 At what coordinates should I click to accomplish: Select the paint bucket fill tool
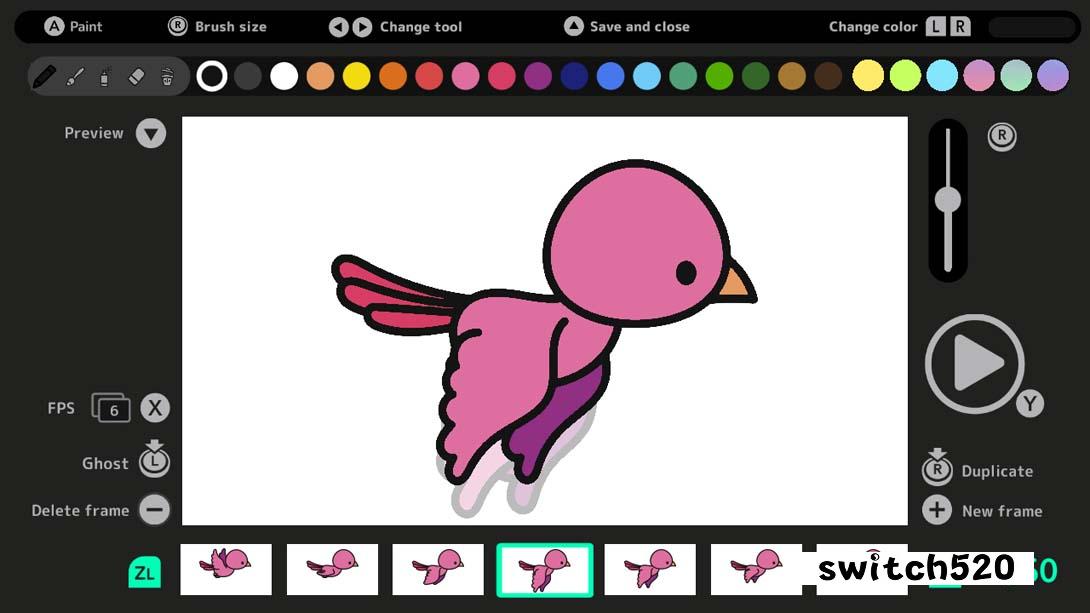click(x=167, y=76)
